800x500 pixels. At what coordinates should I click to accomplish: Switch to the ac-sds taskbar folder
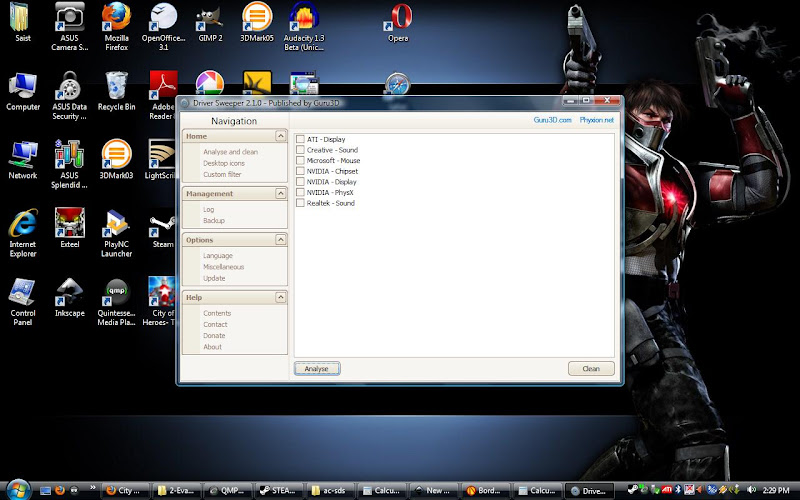coord(330,491)
